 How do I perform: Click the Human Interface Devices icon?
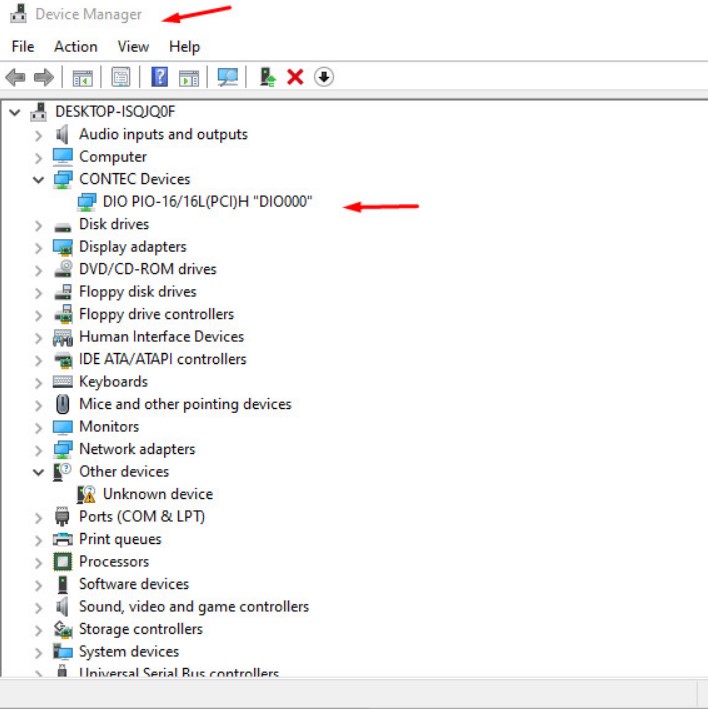[x=62, y=337]
